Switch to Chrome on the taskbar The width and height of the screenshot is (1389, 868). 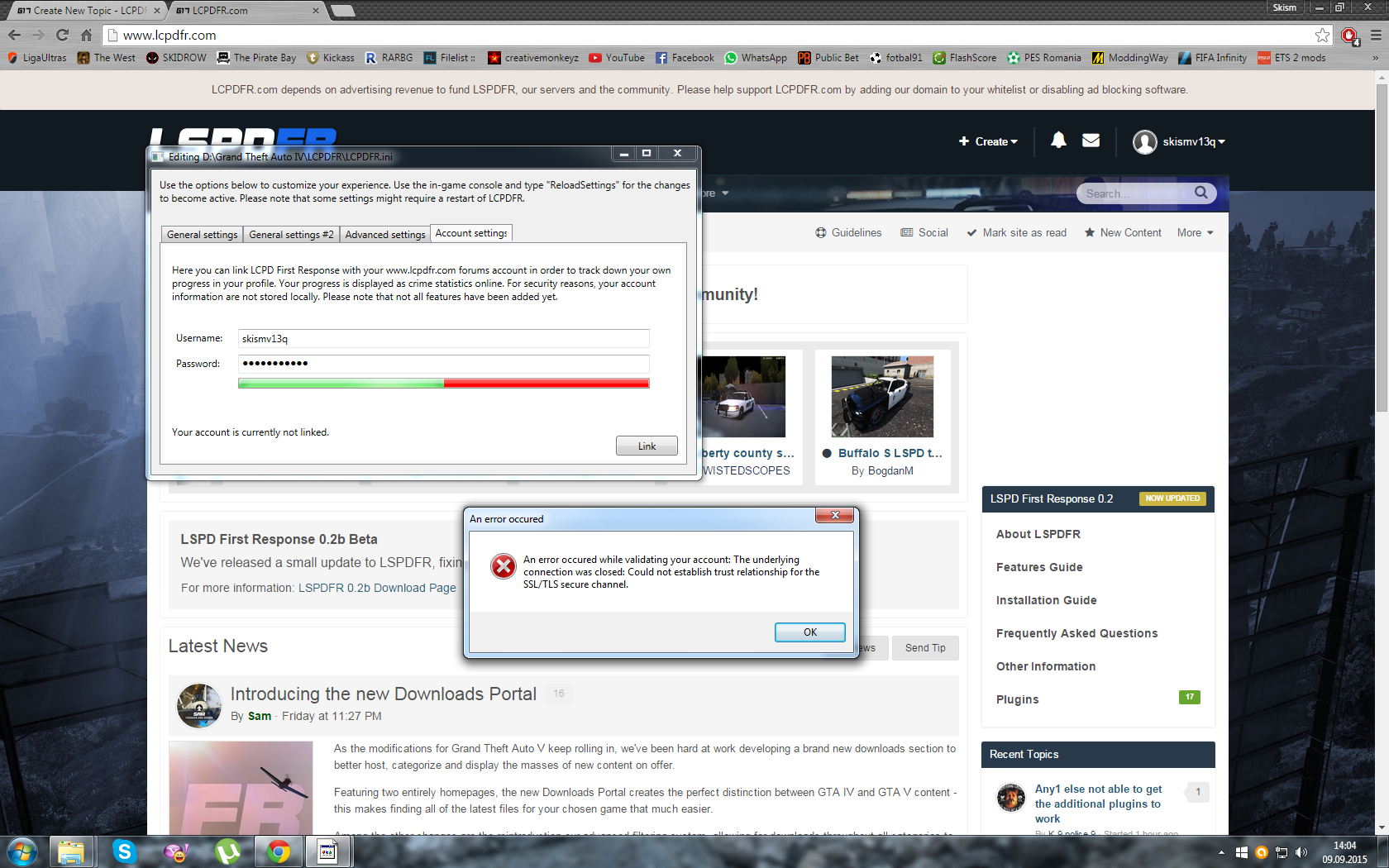[279, 851]
